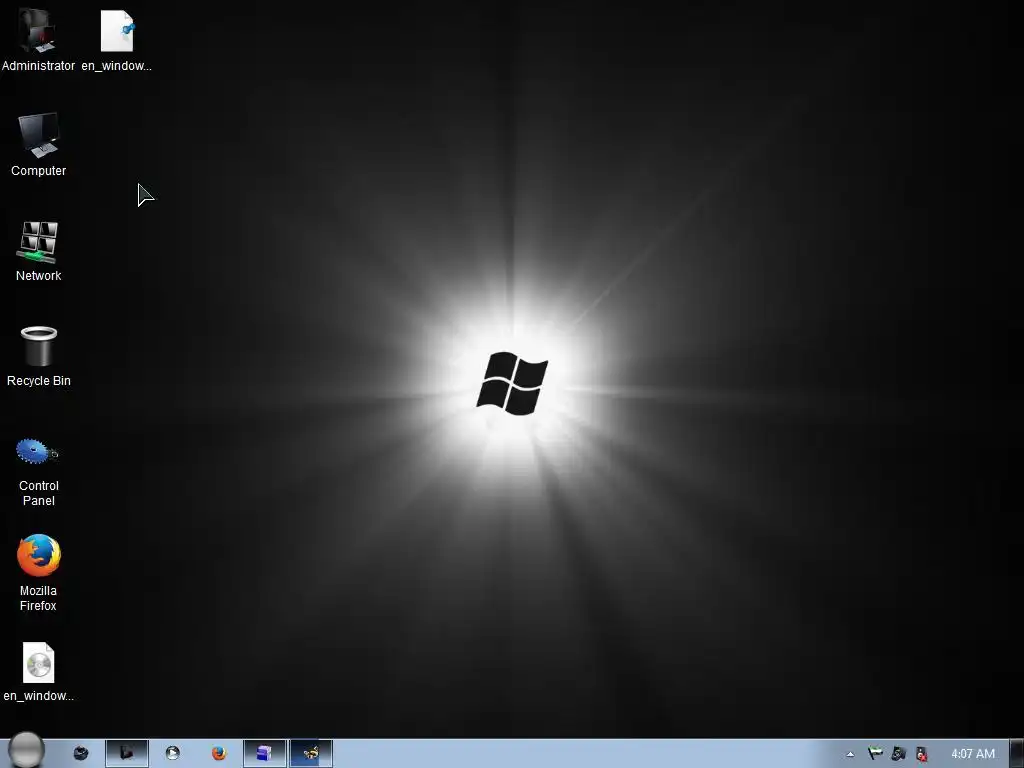Select the Mozilla Firefox desktop shortcut

pos(39,573)
